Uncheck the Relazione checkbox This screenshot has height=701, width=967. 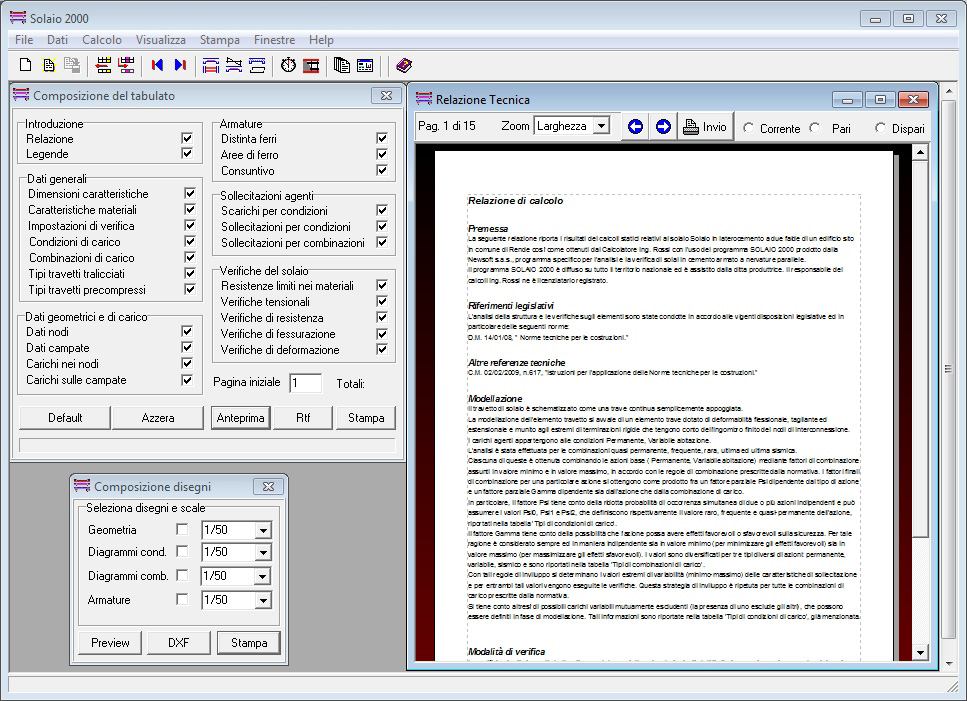pyautogui.click(x=187, y=138)
